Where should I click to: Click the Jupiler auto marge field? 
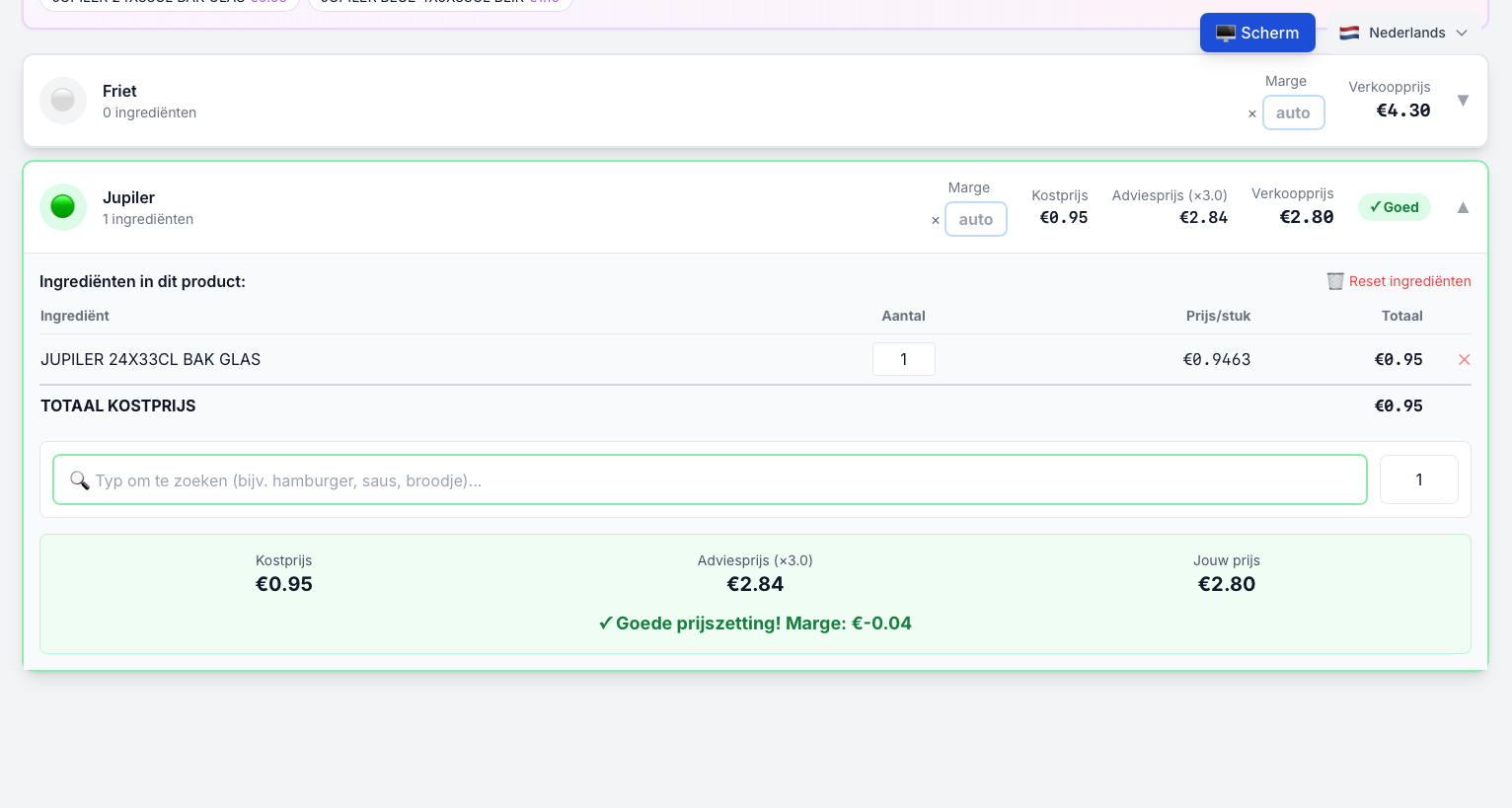pos(976,219)
